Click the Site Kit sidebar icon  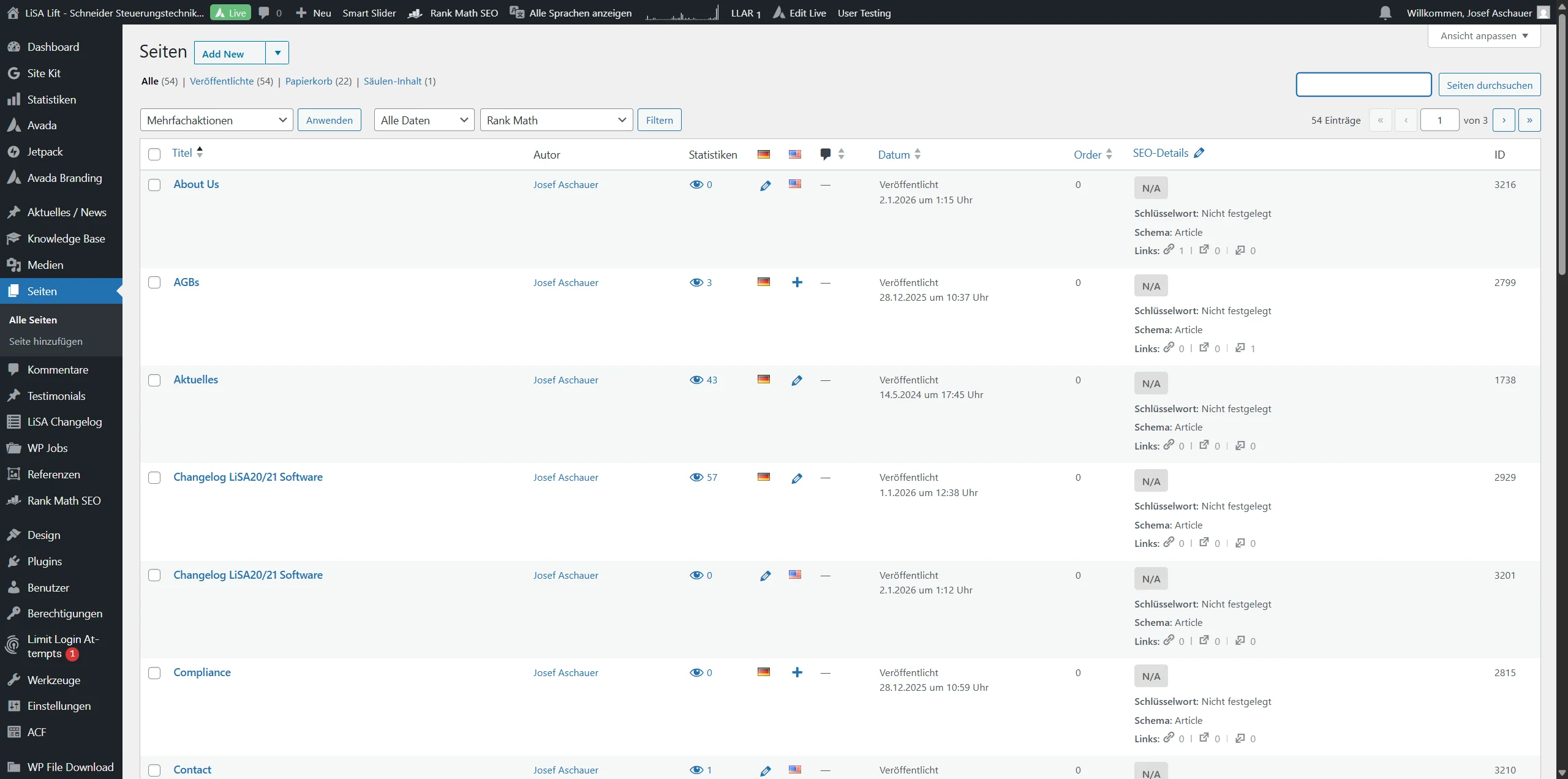tap(14, 73)
